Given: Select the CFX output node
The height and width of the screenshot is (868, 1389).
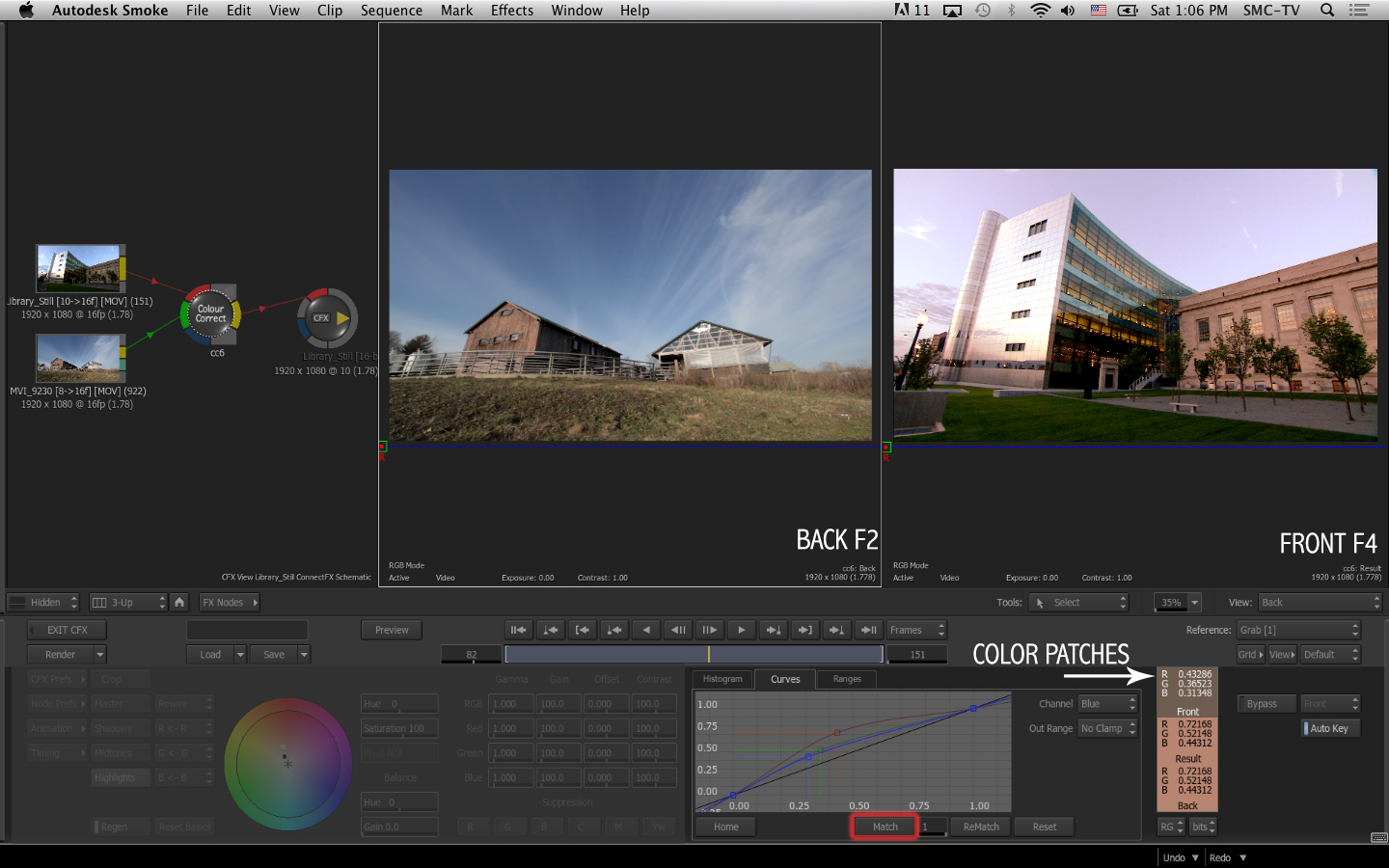Looking at the screenshot, I should tap(327, 318).
